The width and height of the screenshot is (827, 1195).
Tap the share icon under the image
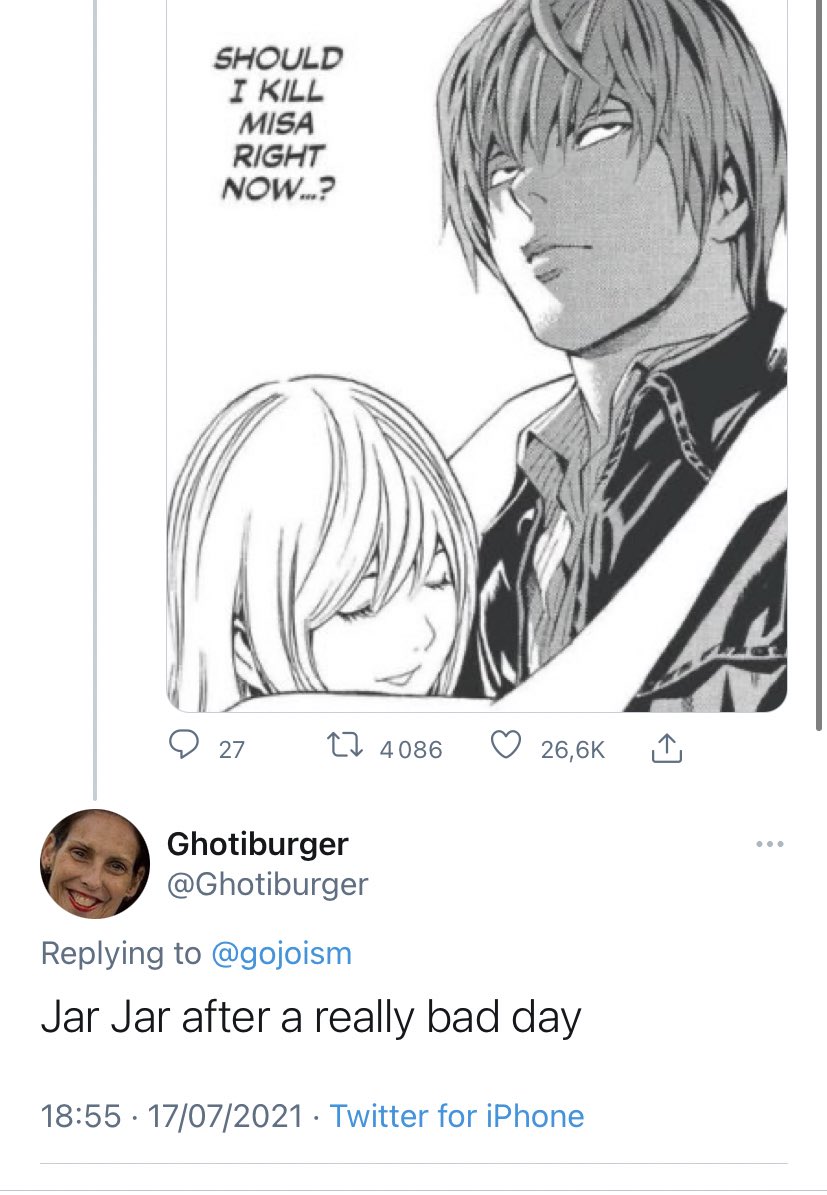pyautogui.click(x=667, y=747)
